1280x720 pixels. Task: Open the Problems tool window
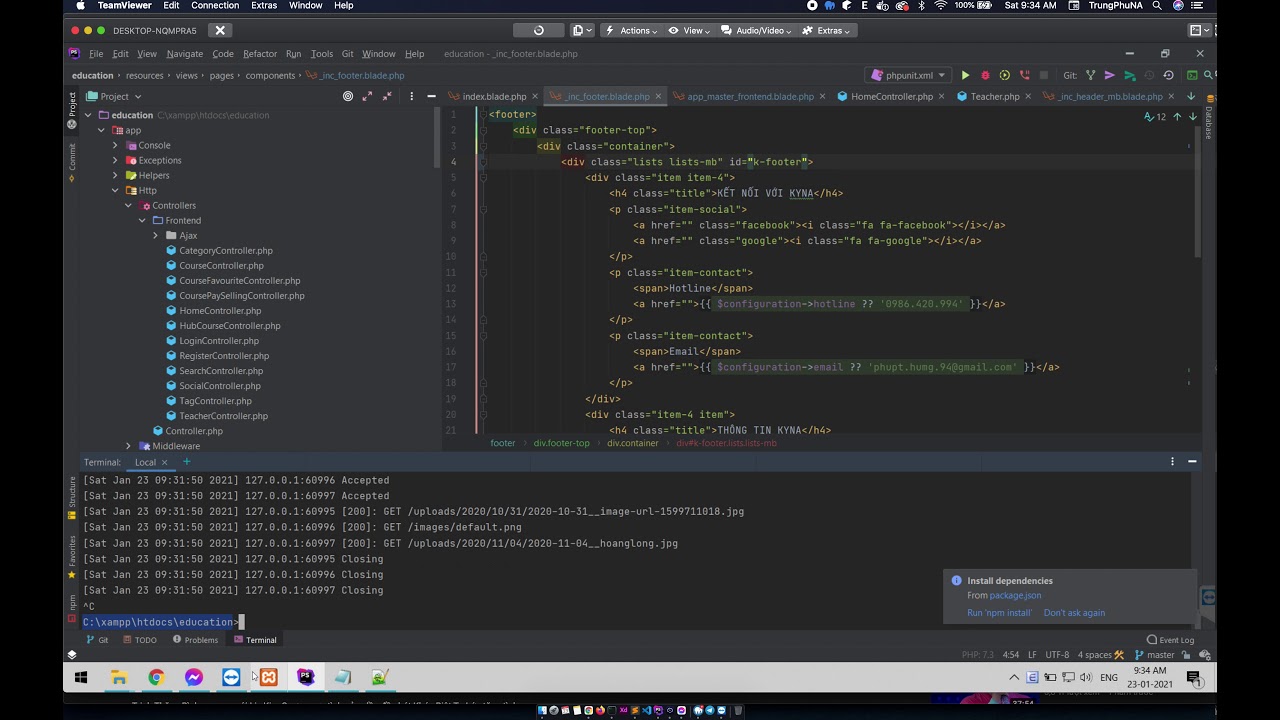[x=195, y=640]
